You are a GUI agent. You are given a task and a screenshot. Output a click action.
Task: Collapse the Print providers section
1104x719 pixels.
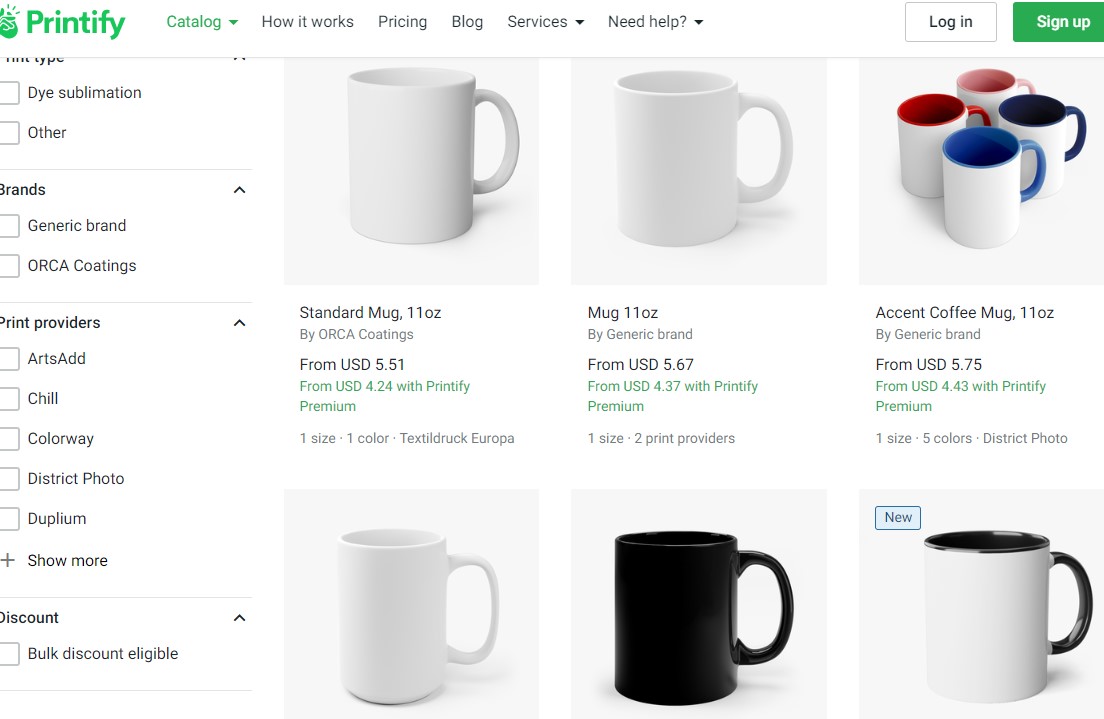coord(239,322)
